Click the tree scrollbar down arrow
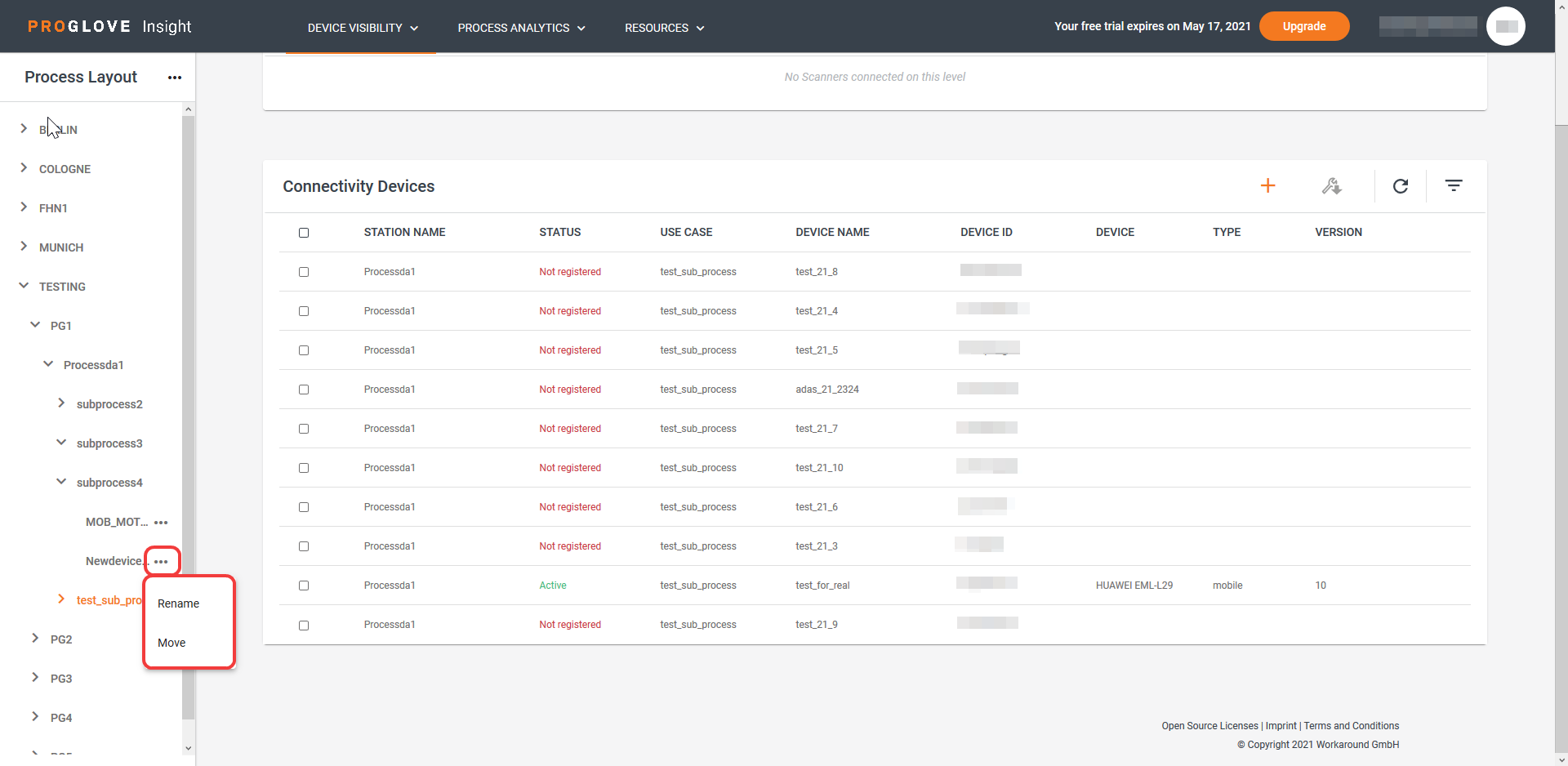Viewport: 1568px width, 766px height. tap(189, 748)
